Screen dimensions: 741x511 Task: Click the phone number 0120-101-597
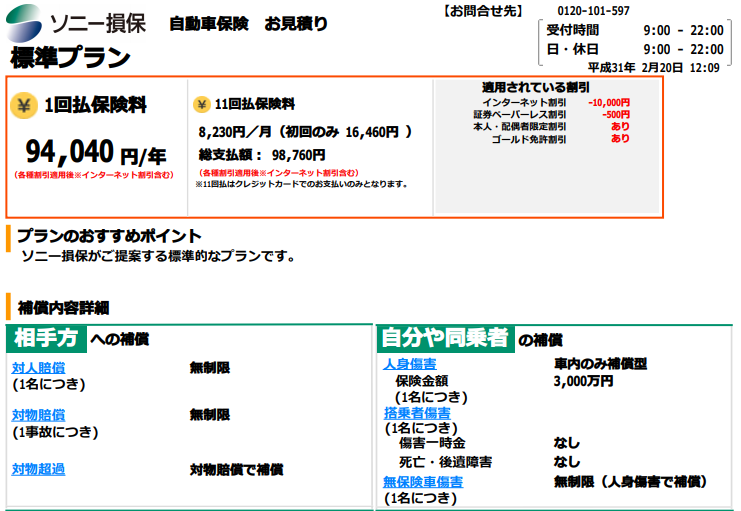[x=594, y=10]
